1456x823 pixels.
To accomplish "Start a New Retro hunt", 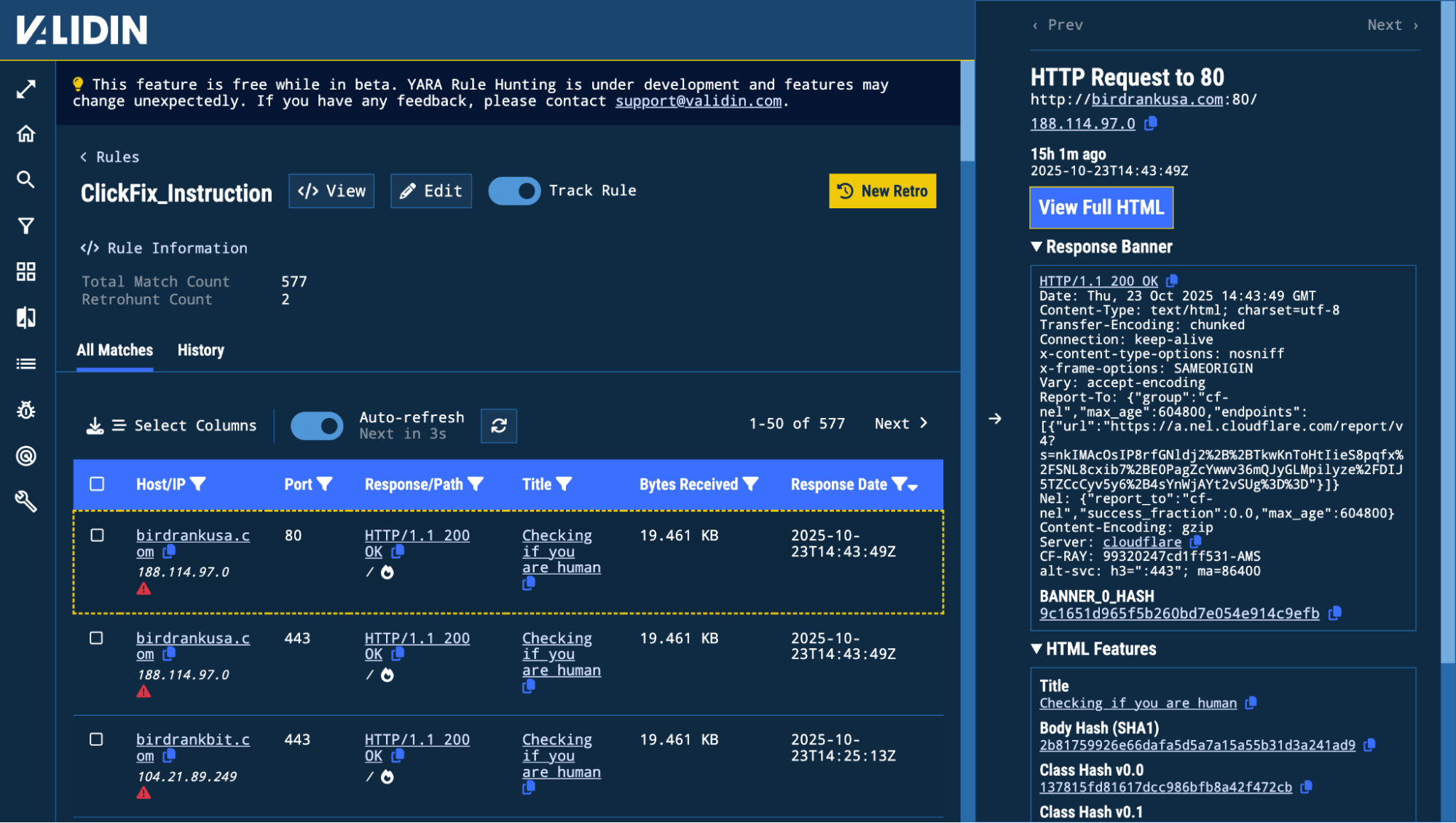I will tap(882, 192).
